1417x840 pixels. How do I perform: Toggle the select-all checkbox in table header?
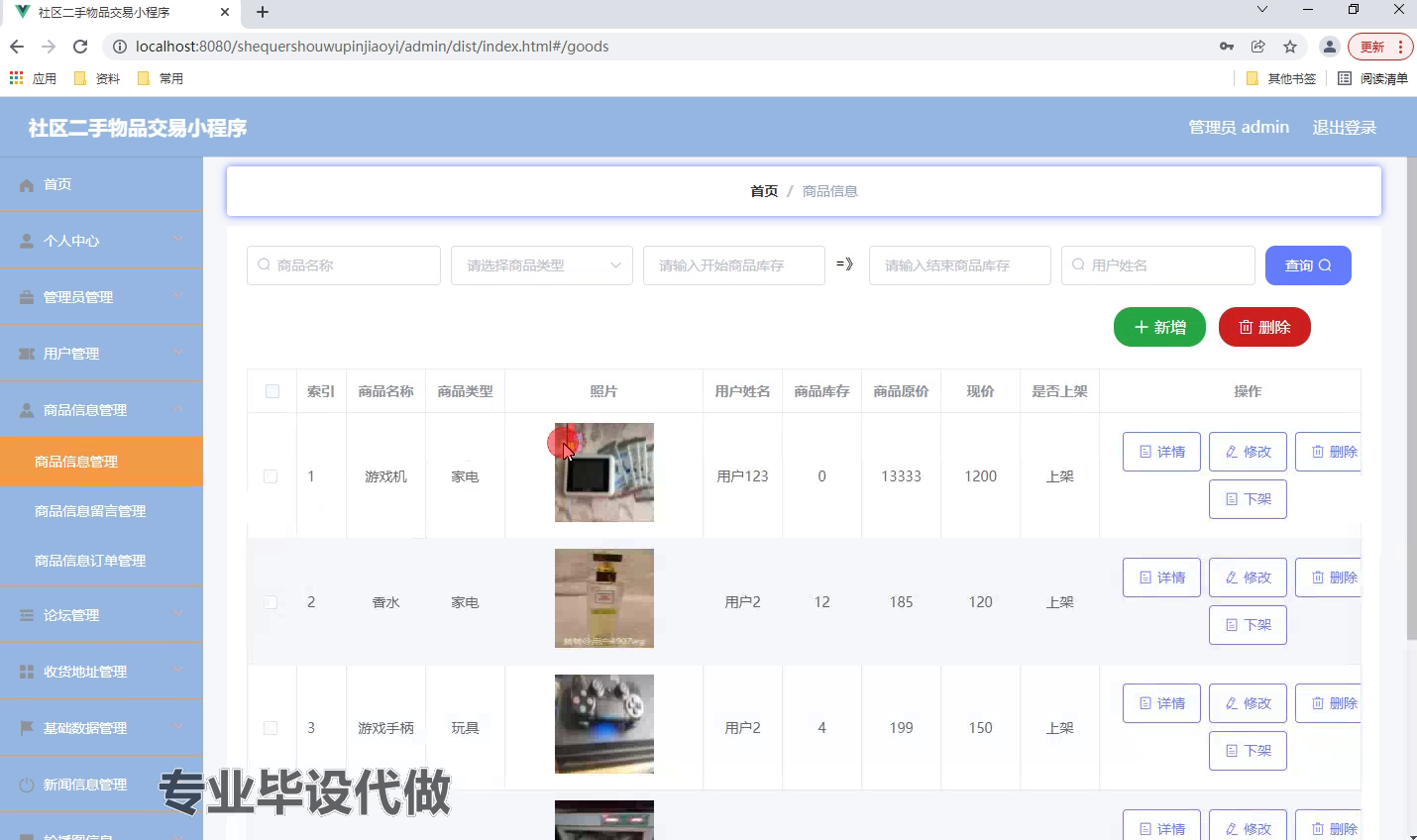coord(272,391)
